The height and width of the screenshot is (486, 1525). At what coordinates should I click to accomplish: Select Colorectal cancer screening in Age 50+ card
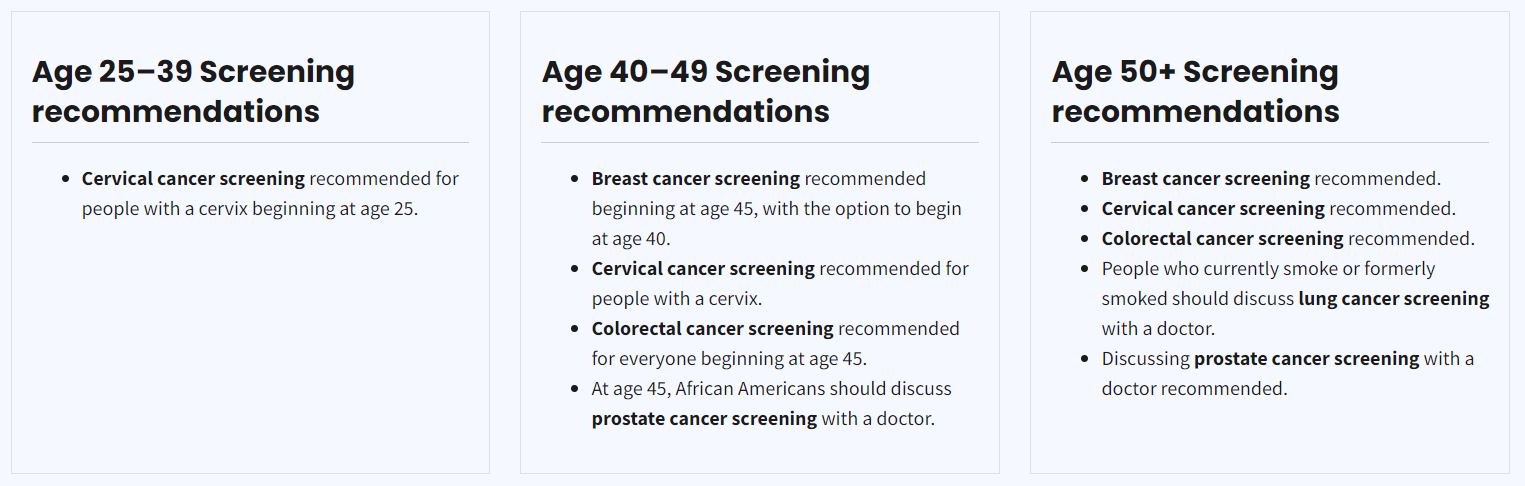tap(1222, 239)
